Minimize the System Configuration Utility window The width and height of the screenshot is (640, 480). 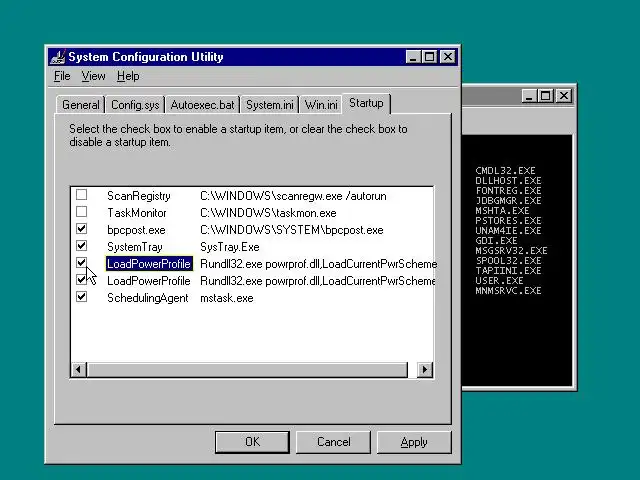point(413,57)
